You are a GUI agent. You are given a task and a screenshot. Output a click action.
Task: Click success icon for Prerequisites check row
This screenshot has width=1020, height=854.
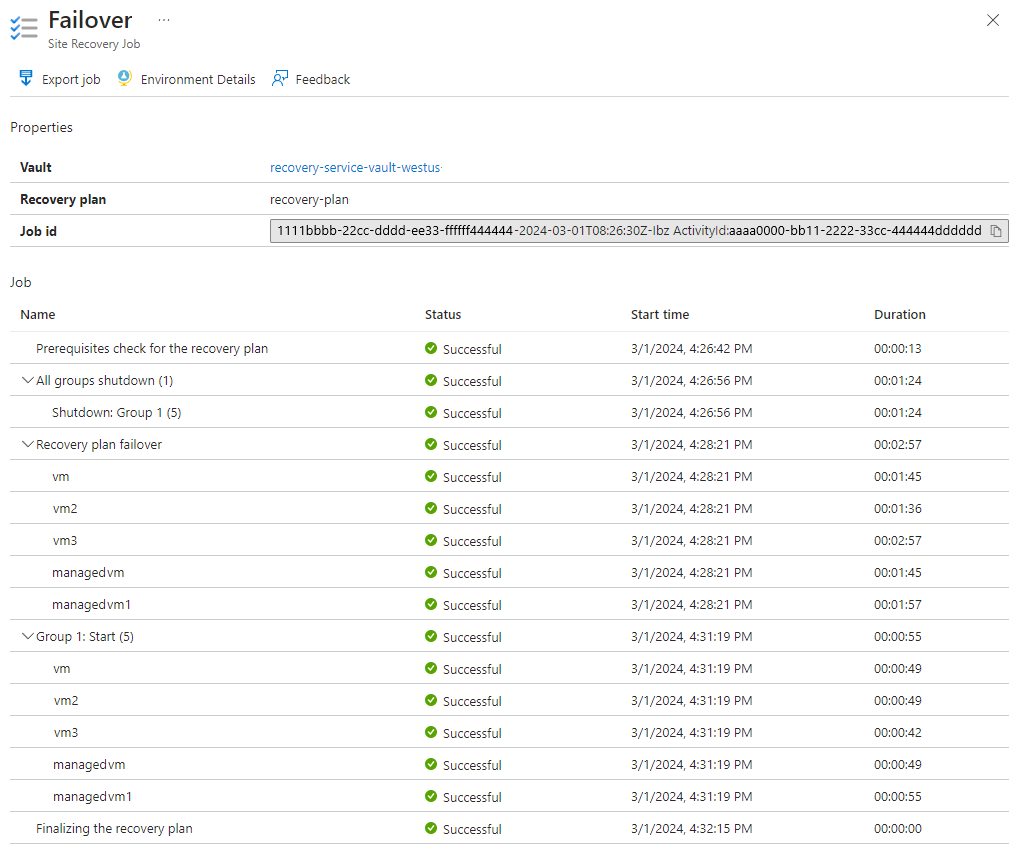coord(431,349)
